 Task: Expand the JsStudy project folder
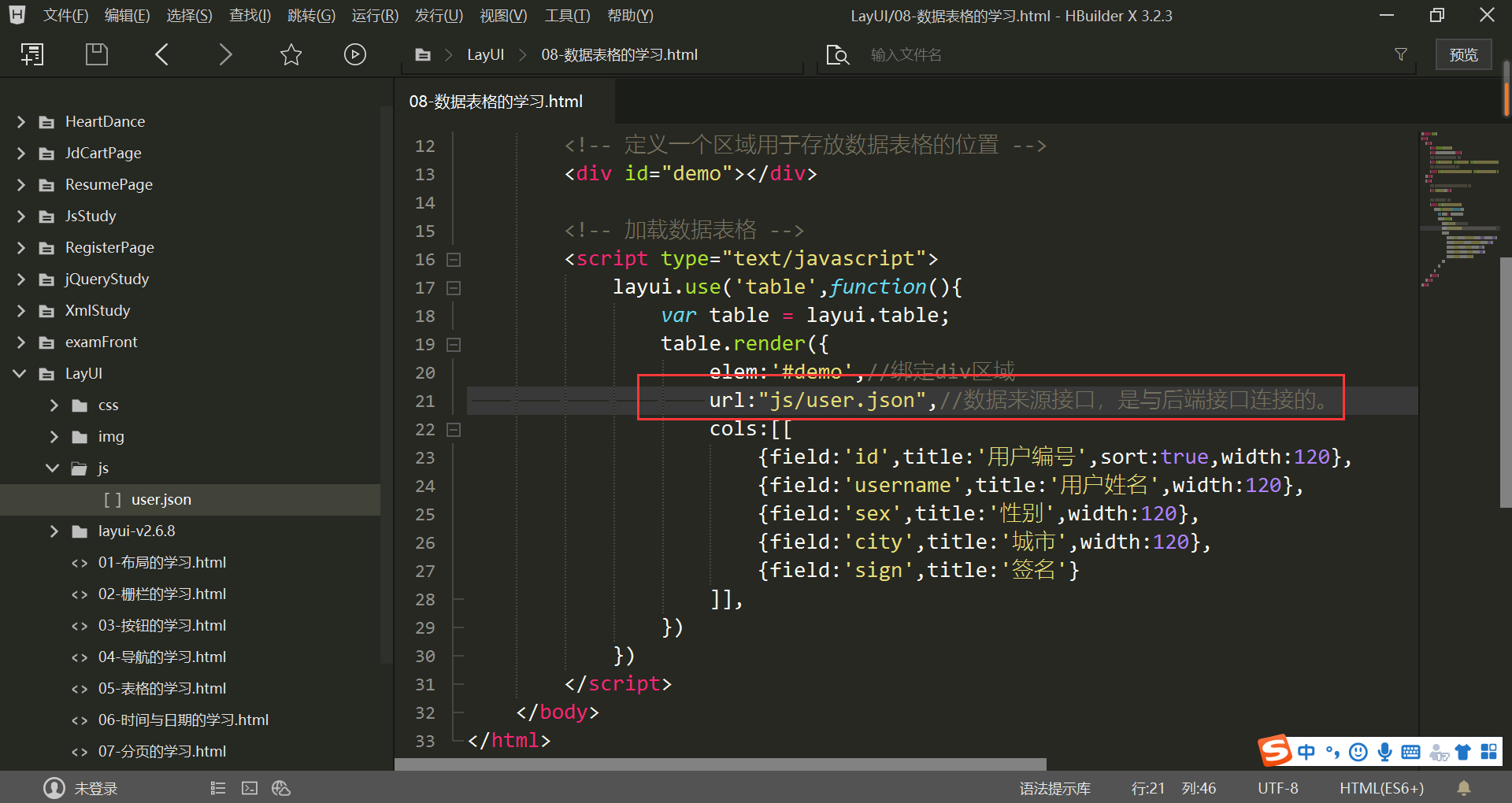(21, 216)
